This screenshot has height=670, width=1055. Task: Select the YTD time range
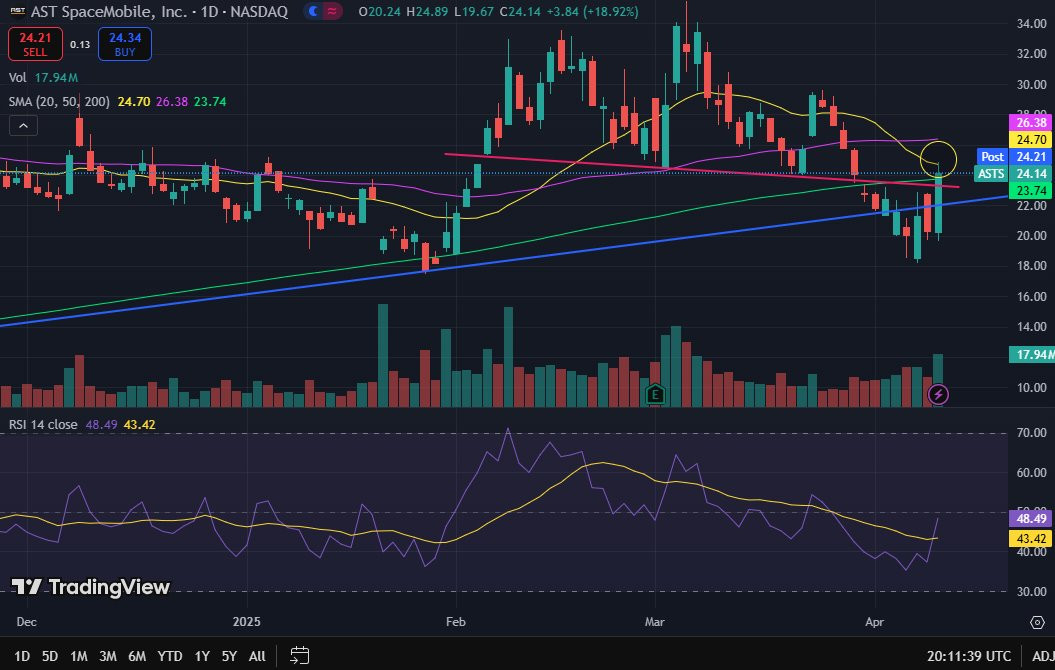click(170, 656)
